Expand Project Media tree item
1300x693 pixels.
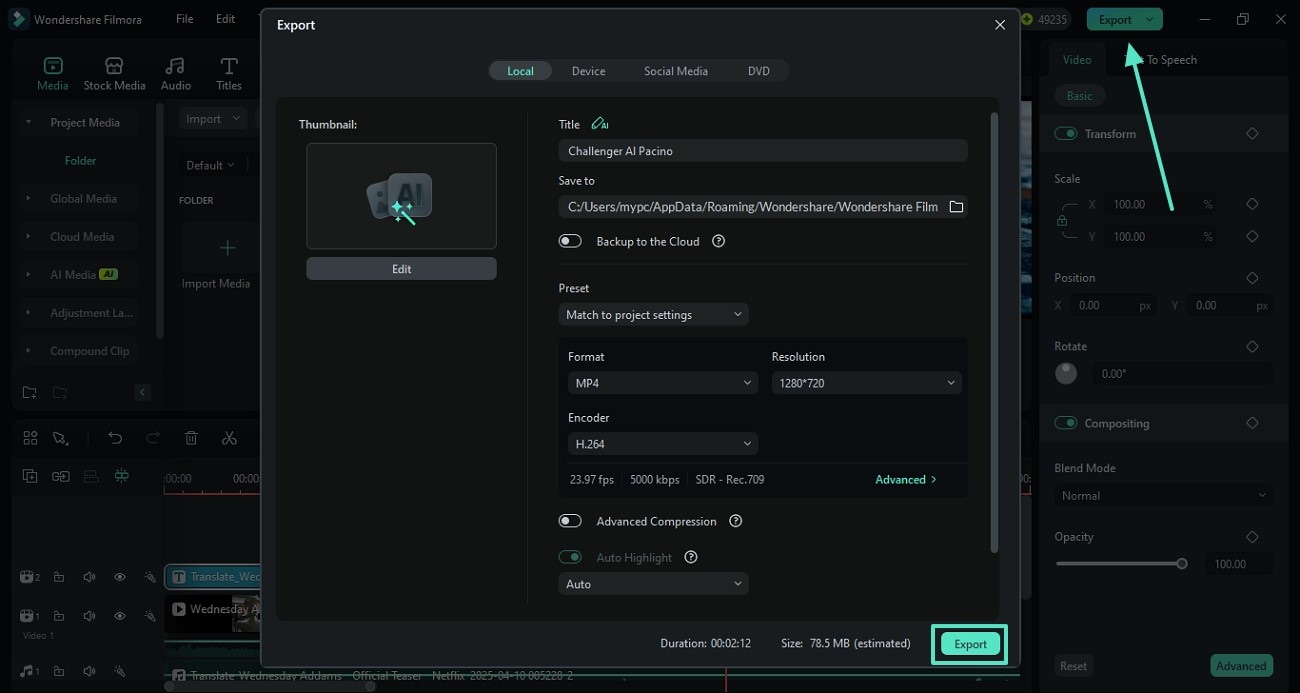[x=28, y=122]
